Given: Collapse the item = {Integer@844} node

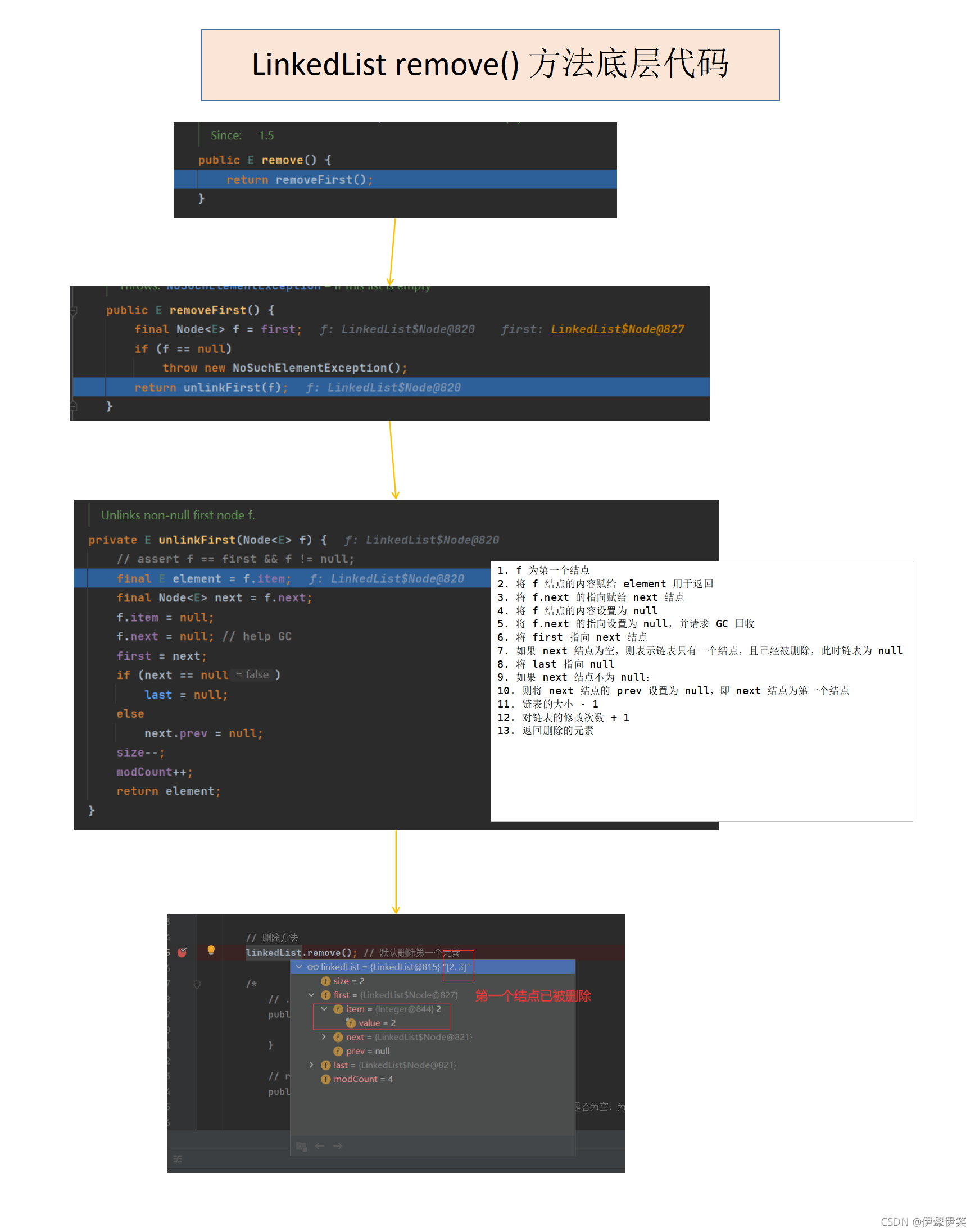Looking at the screenshot, I should (324, 1009).
